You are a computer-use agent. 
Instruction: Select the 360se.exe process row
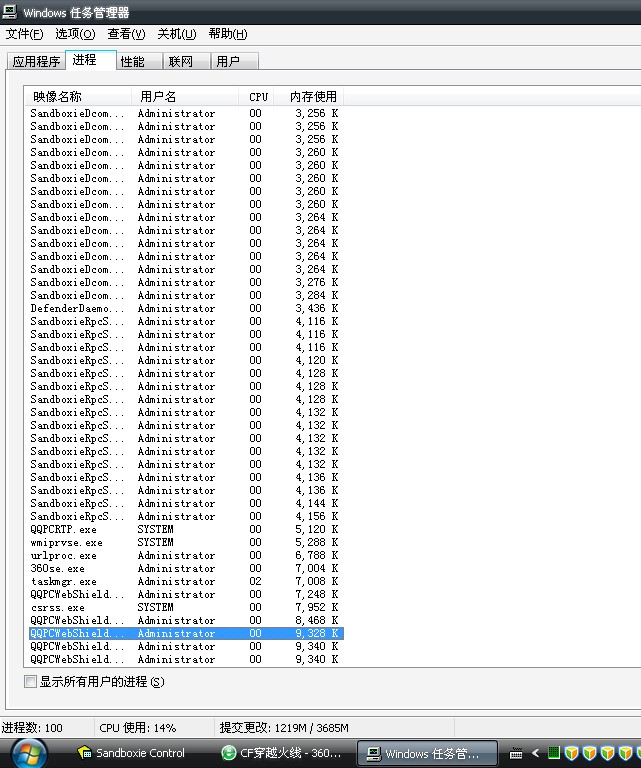tap(186, 569)
